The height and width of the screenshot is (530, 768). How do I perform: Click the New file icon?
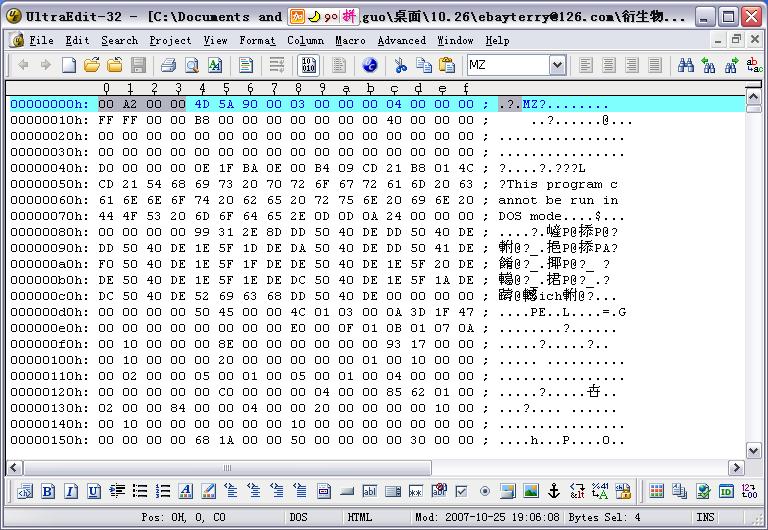tap(69, 65)
